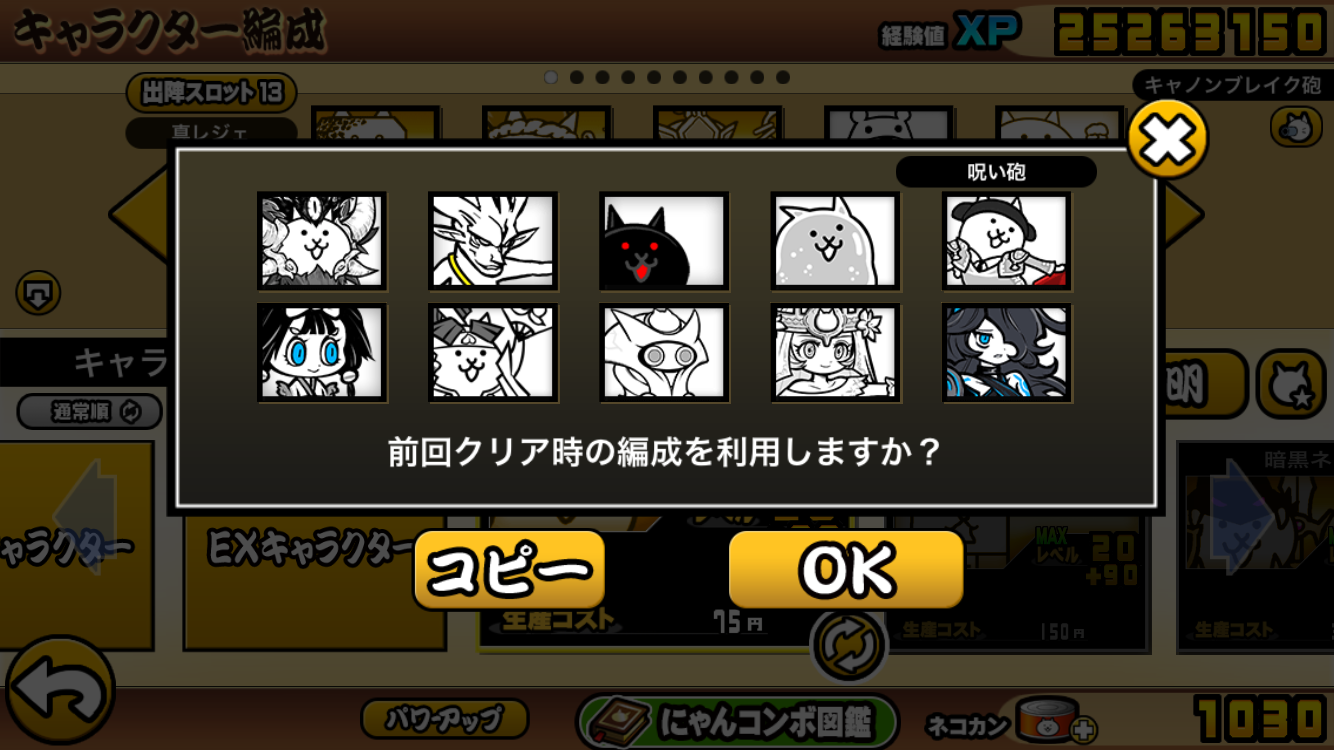Select the dark wavy-haired girl unit

pos(1007,353)
